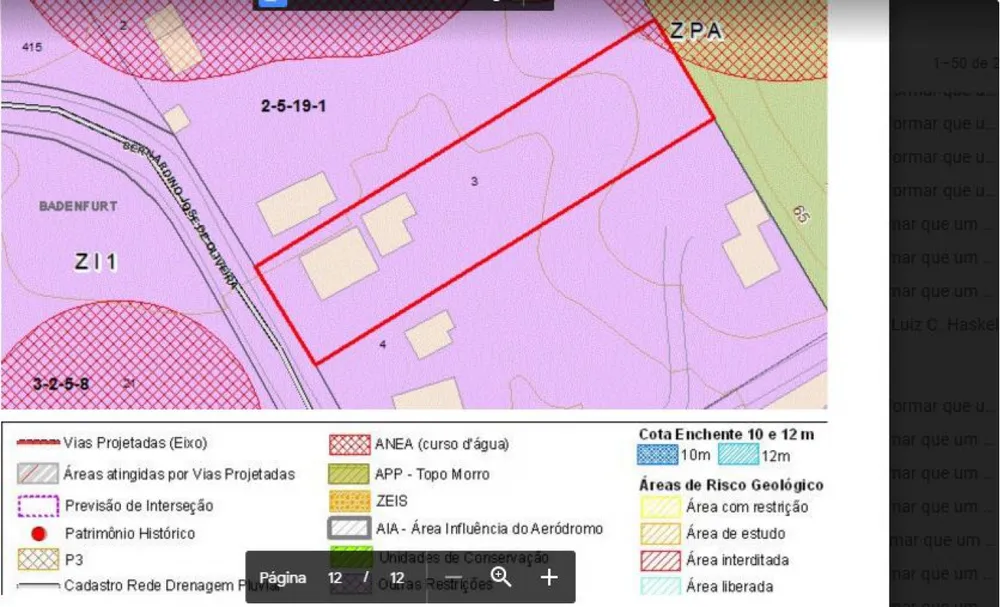Click the Área interditada red swatch

[660, 560]
